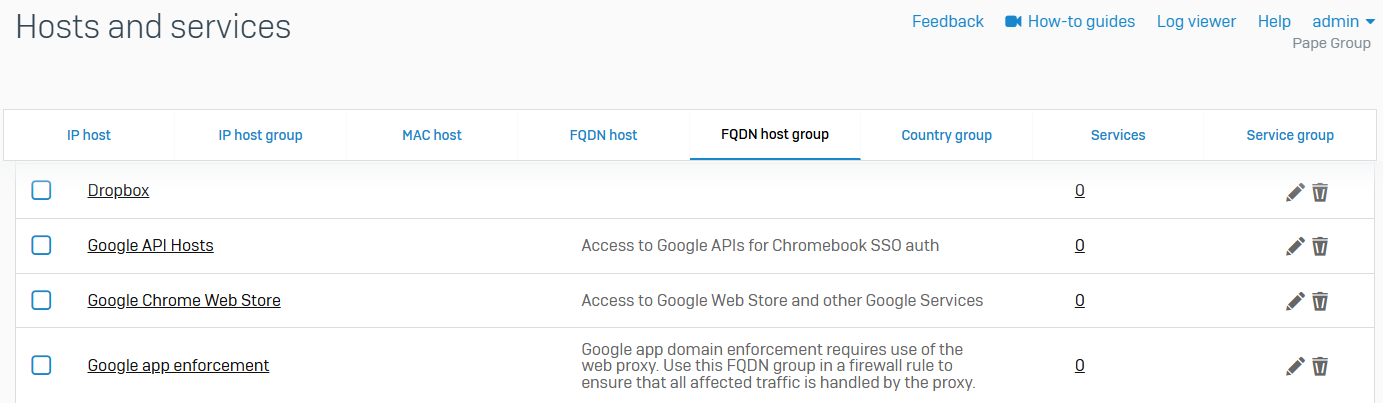Click the How-to guides video icon

(x=1013, y=21)
